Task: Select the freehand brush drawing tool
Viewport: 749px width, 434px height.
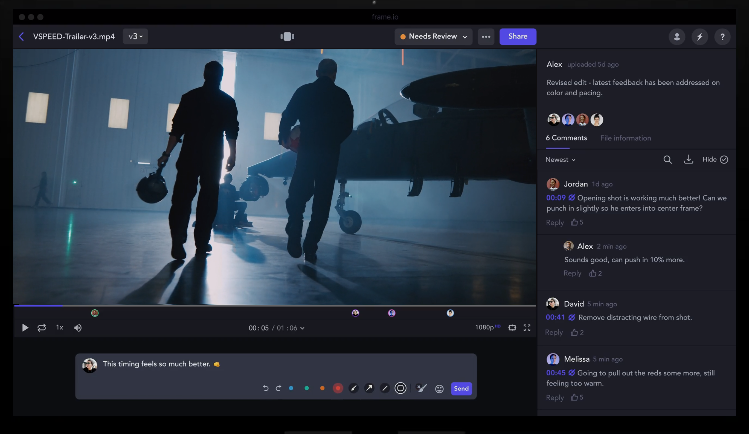Action: tap(353, 389)
